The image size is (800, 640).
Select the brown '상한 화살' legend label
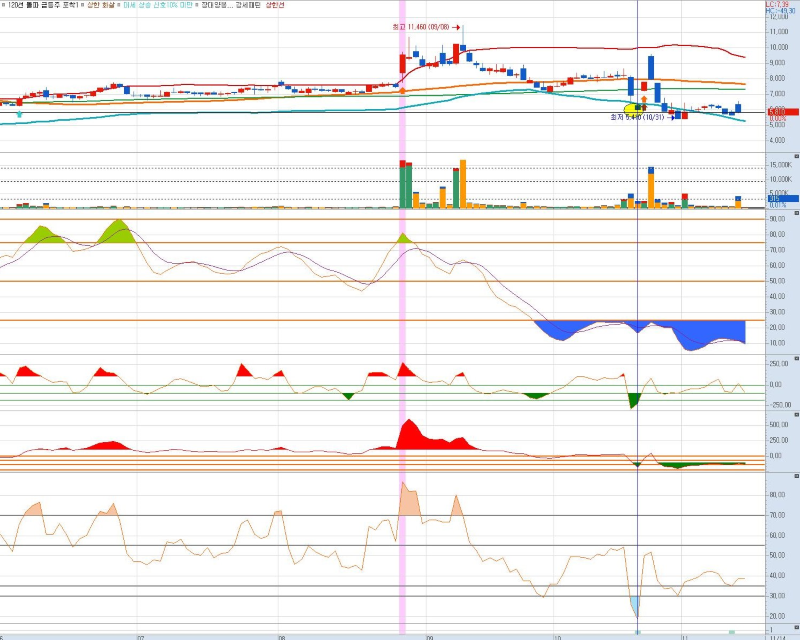[x=102, y=5]
